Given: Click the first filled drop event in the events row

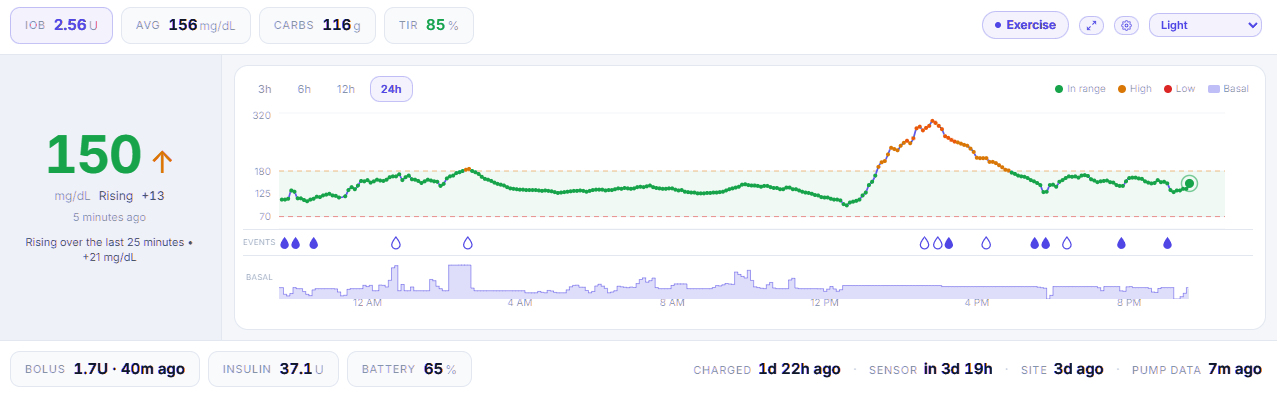Looking at the screenshot, I should coord(284,243).
